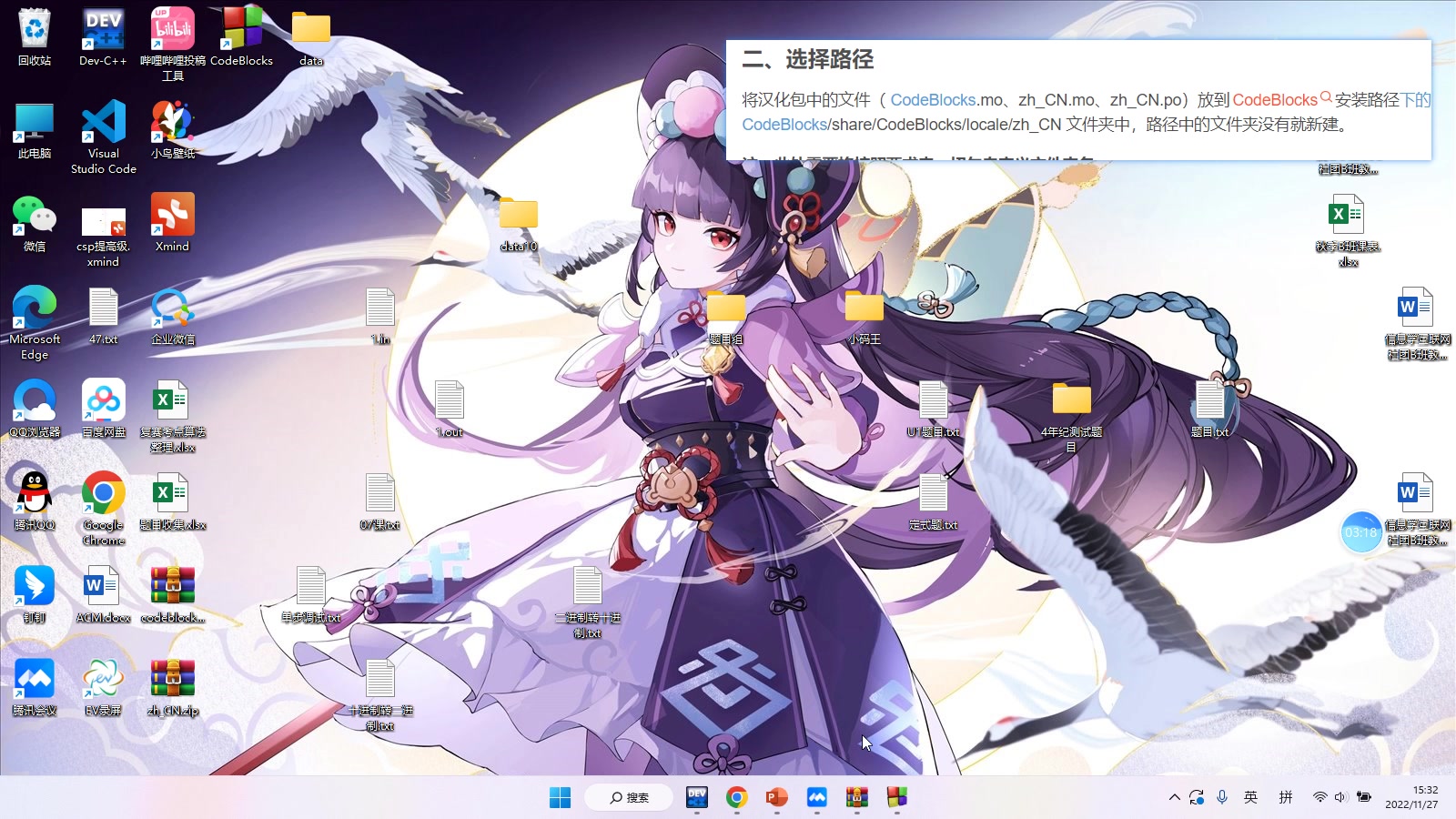
Task: Open the Wi-Fi network tray icon
Action: (1319, 797)
